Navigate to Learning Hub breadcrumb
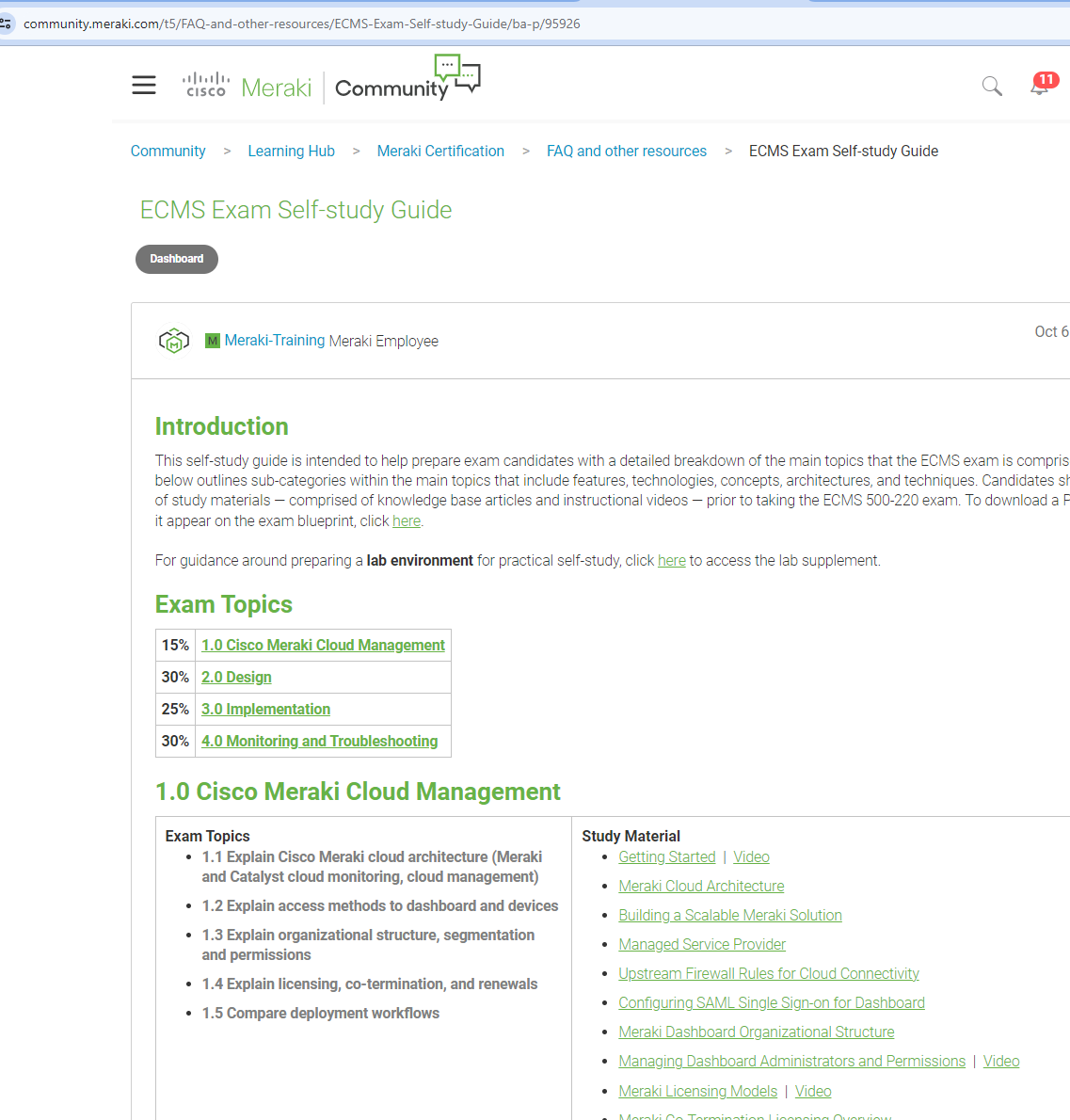 pos(291,151)
